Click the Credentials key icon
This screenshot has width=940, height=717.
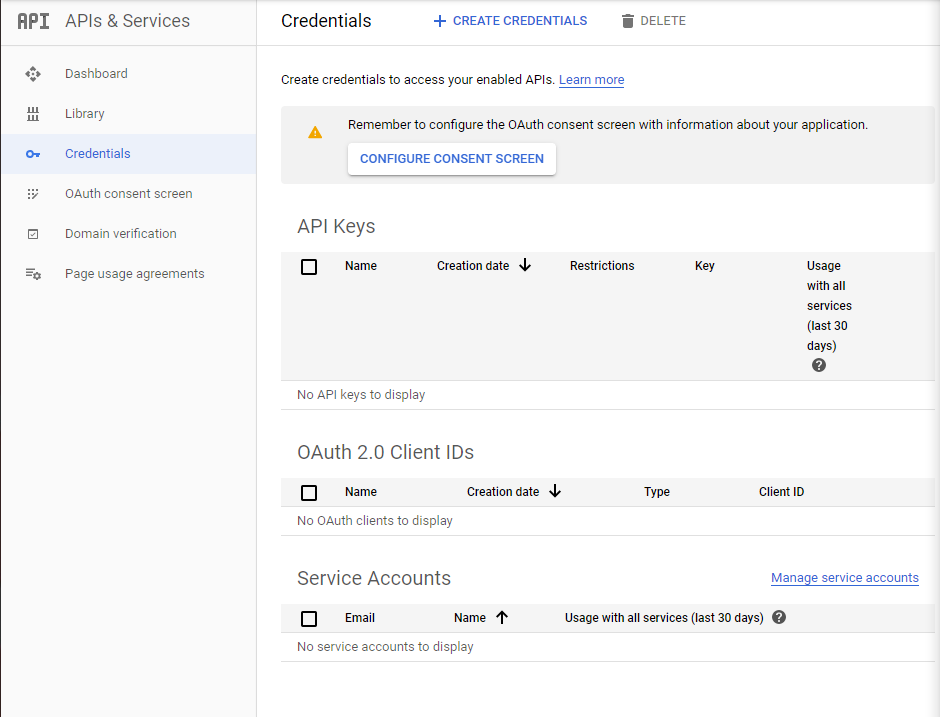(x=33, y=154)
